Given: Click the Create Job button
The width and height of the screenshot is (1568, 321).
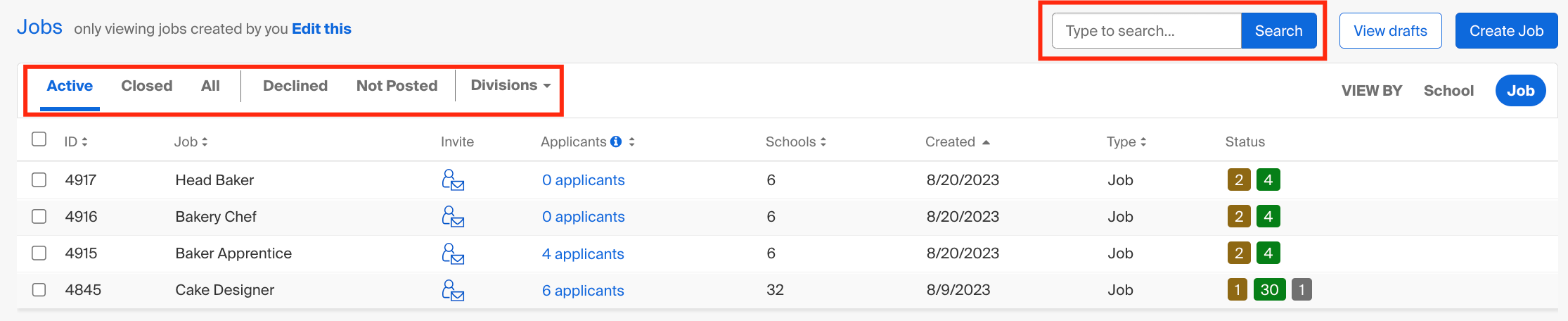Looking at the screenshot, I should pos(1506,31).
